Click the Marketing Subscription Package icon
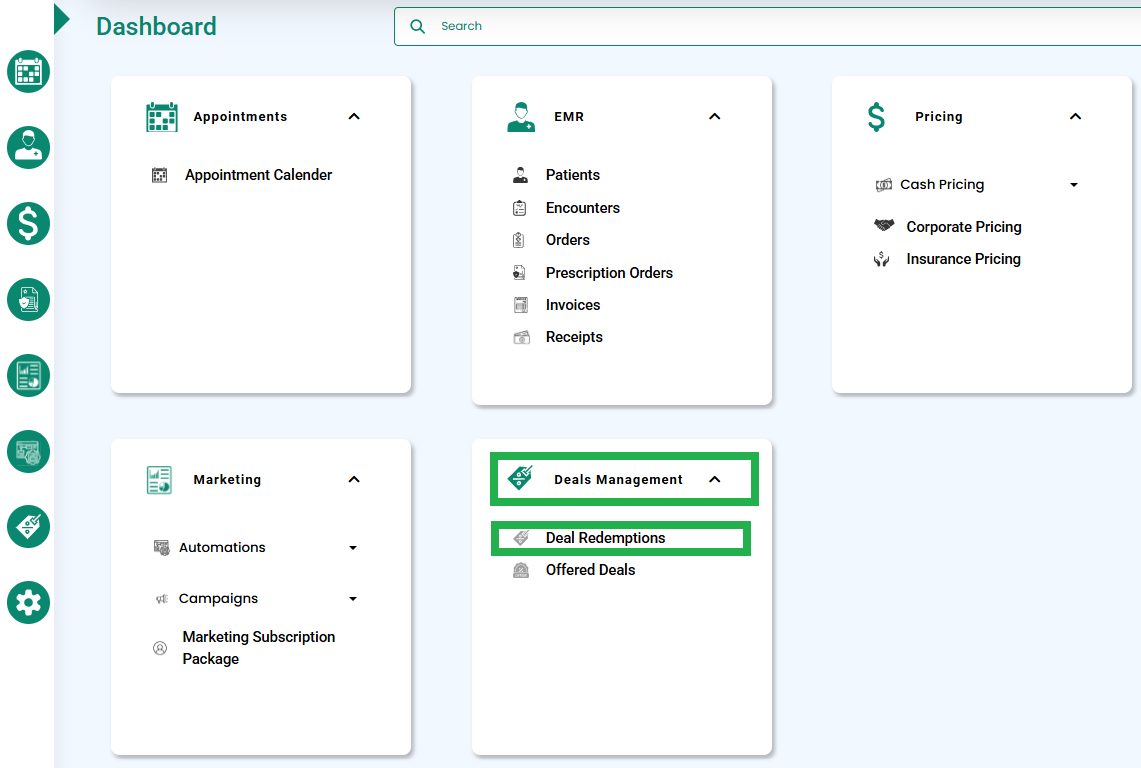 [x=160, y=648]
